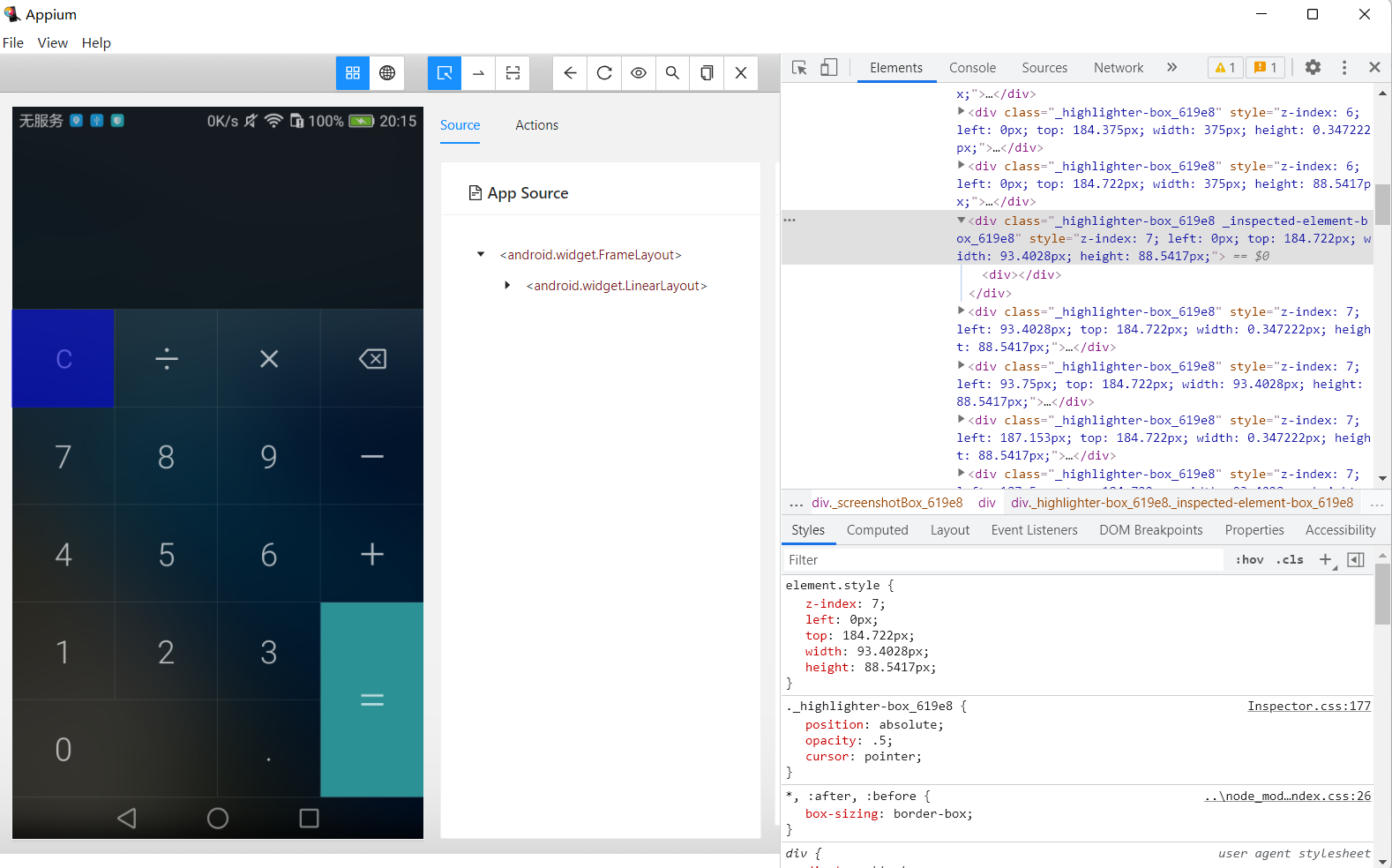Collapse the selected inspected-element div node

pyautogui.click(x=962, y=221)
